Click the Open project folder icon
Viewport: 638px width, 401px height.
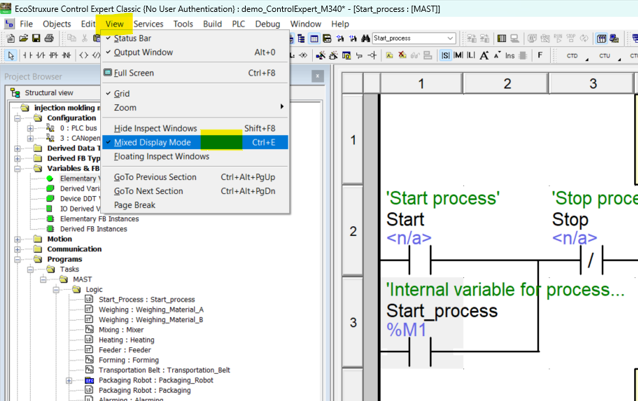(23, 38)
